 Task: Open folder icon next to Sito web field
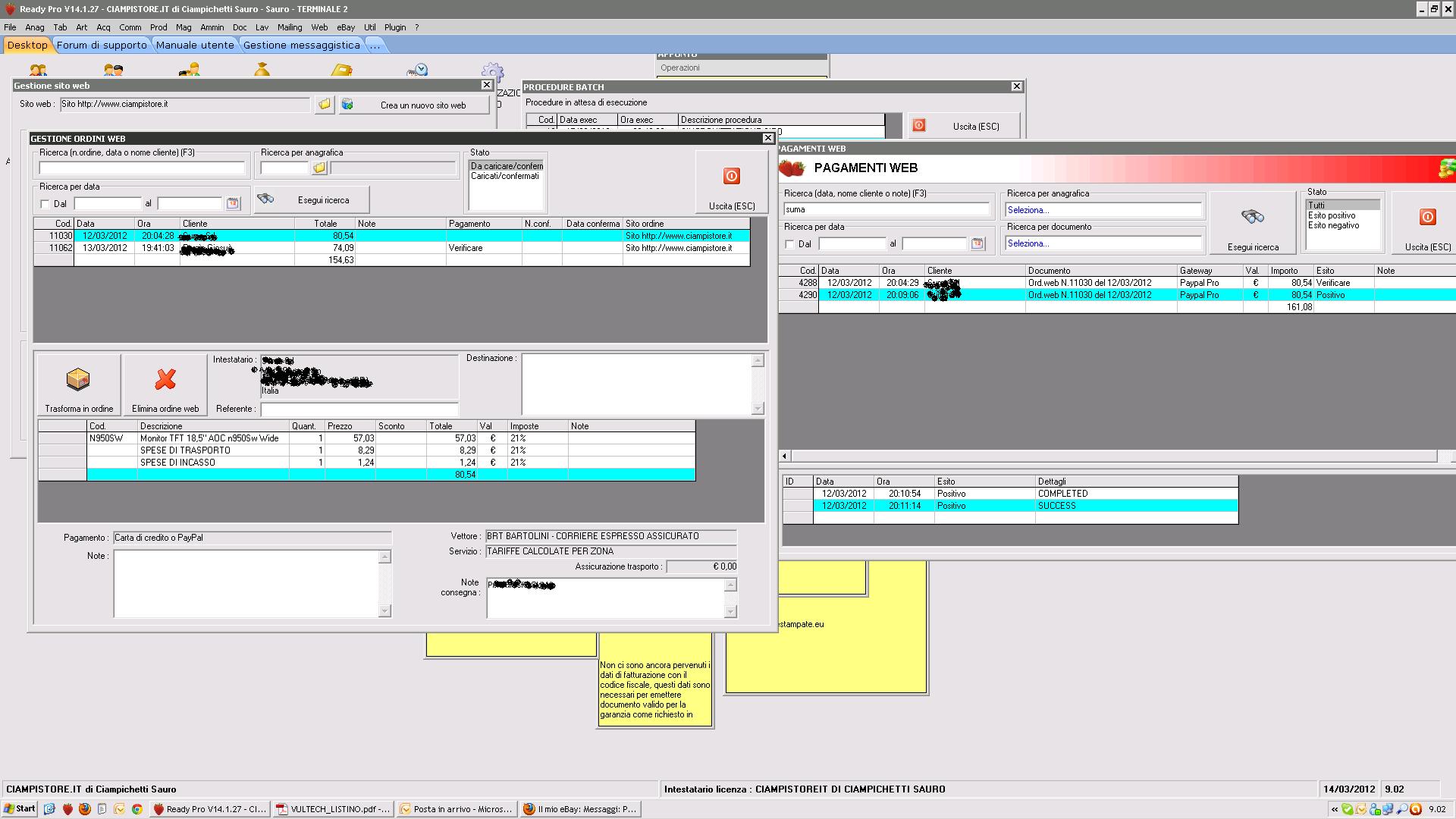[x=325, y=105]
